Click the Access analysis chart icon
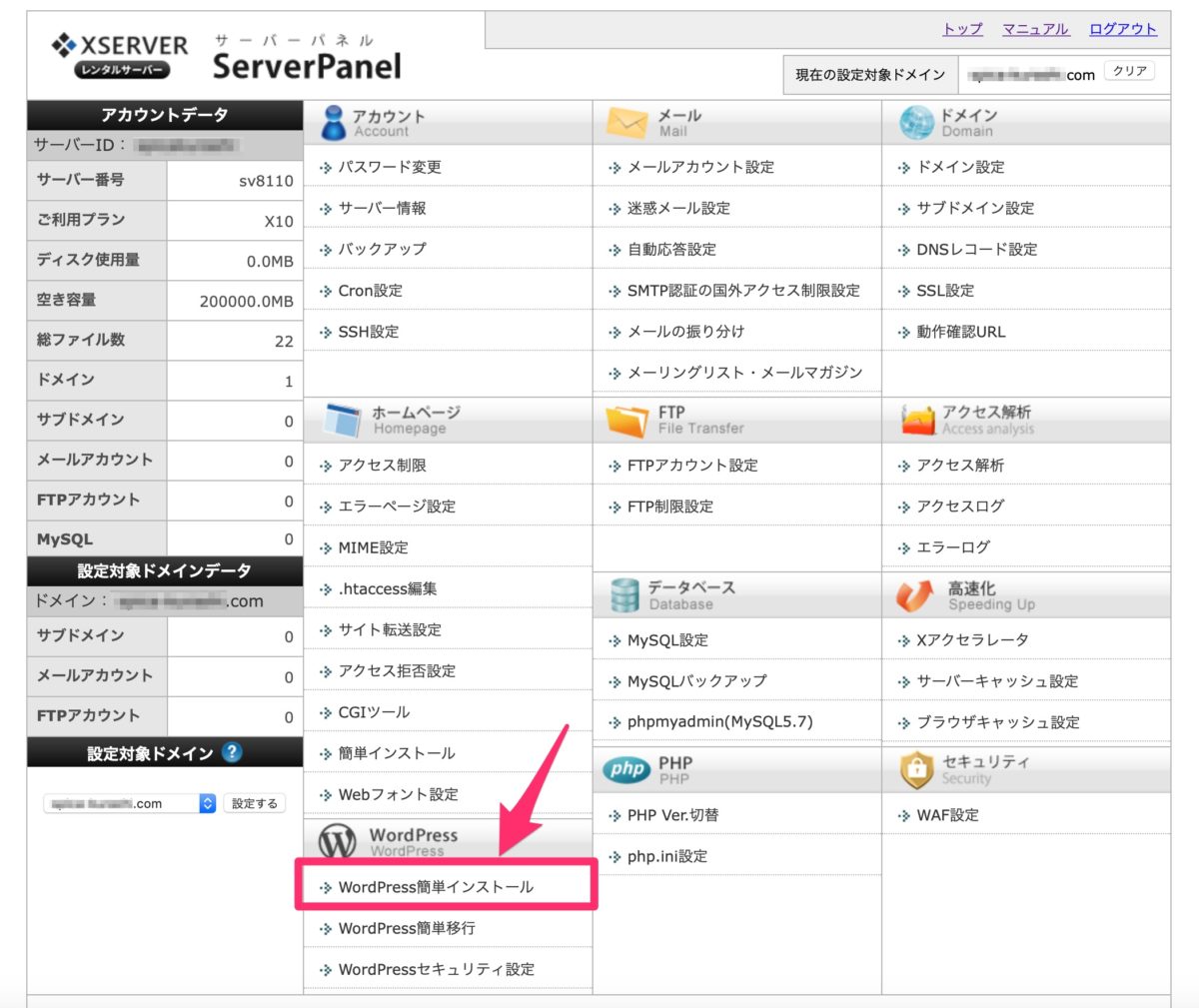This screenshot has height=1008, width=1199. click(917, 421)
